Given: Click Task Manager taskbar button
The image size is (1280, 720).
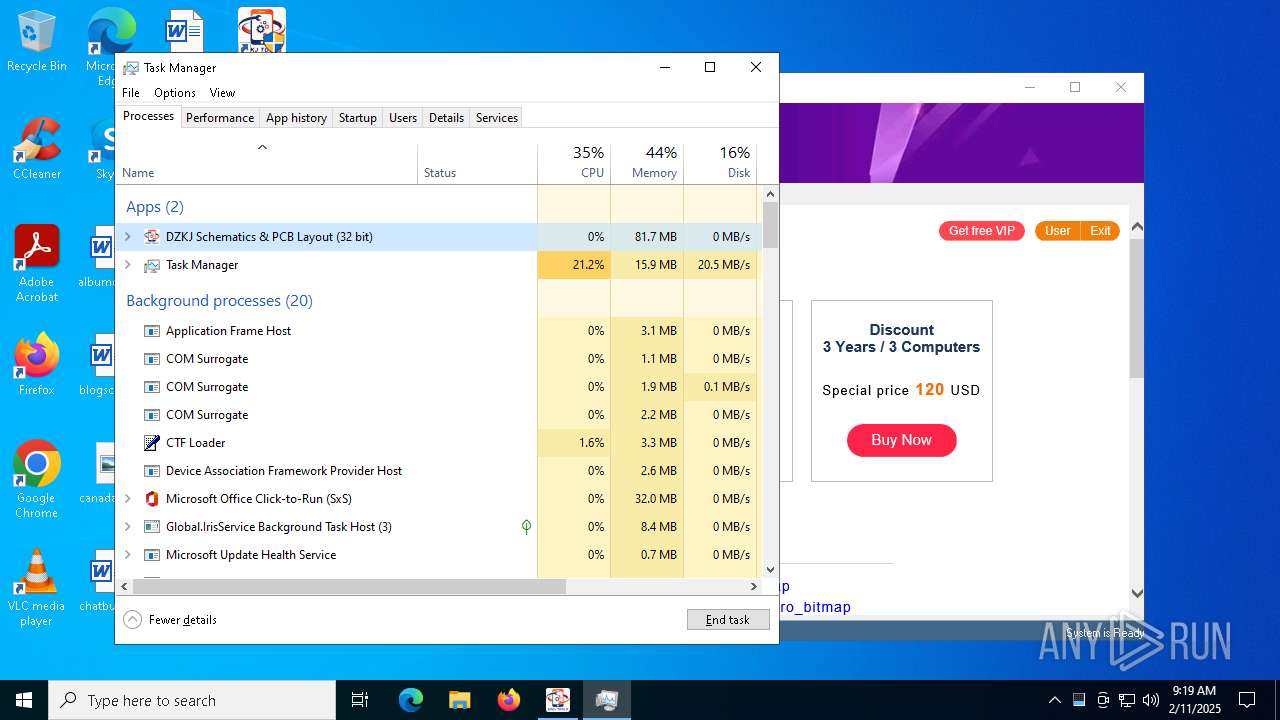Looking at the screenshot, I should click(606, 700).
